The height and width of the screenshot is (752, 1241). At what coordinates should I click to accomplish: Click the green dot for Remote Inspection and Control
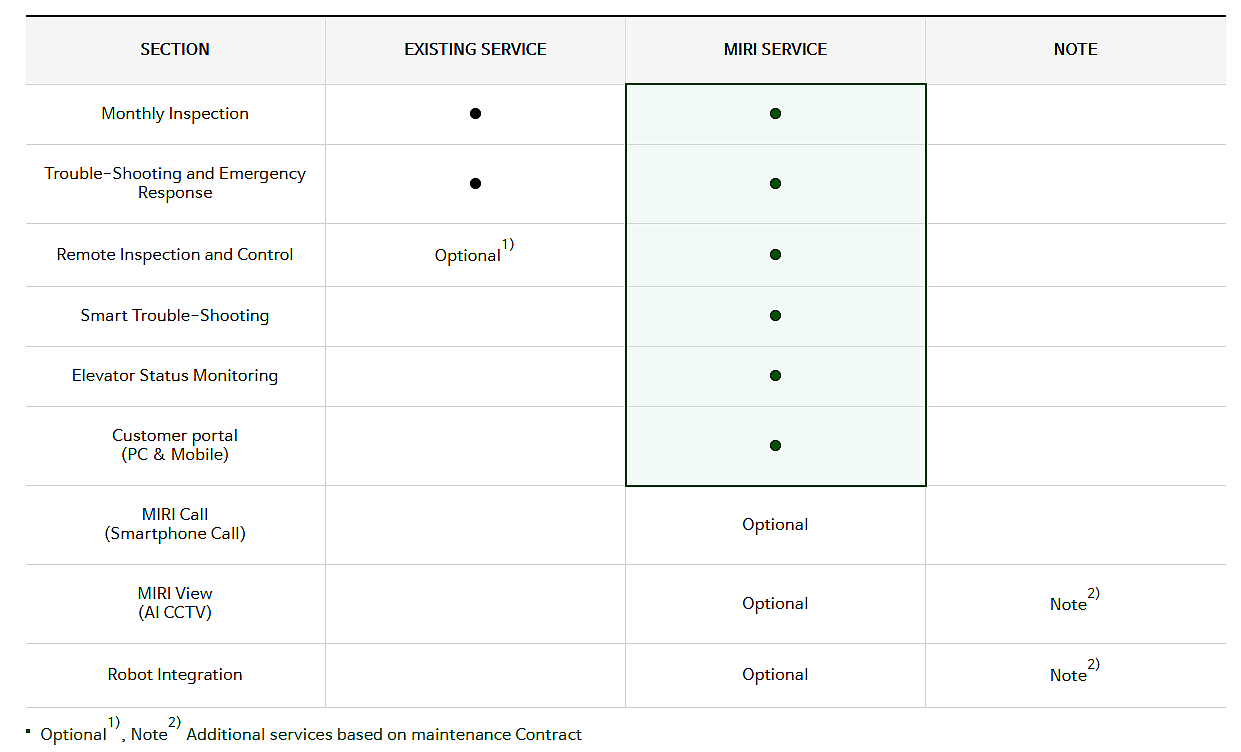(775, 255)
